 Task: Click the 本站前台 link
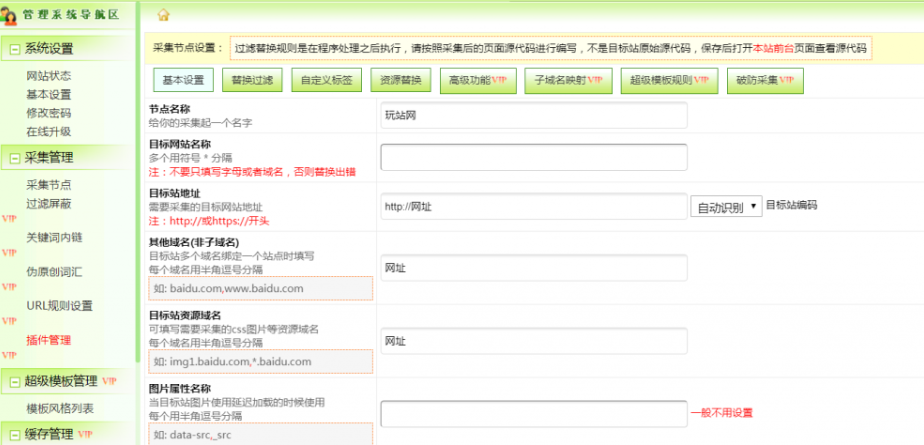point(775,48)
